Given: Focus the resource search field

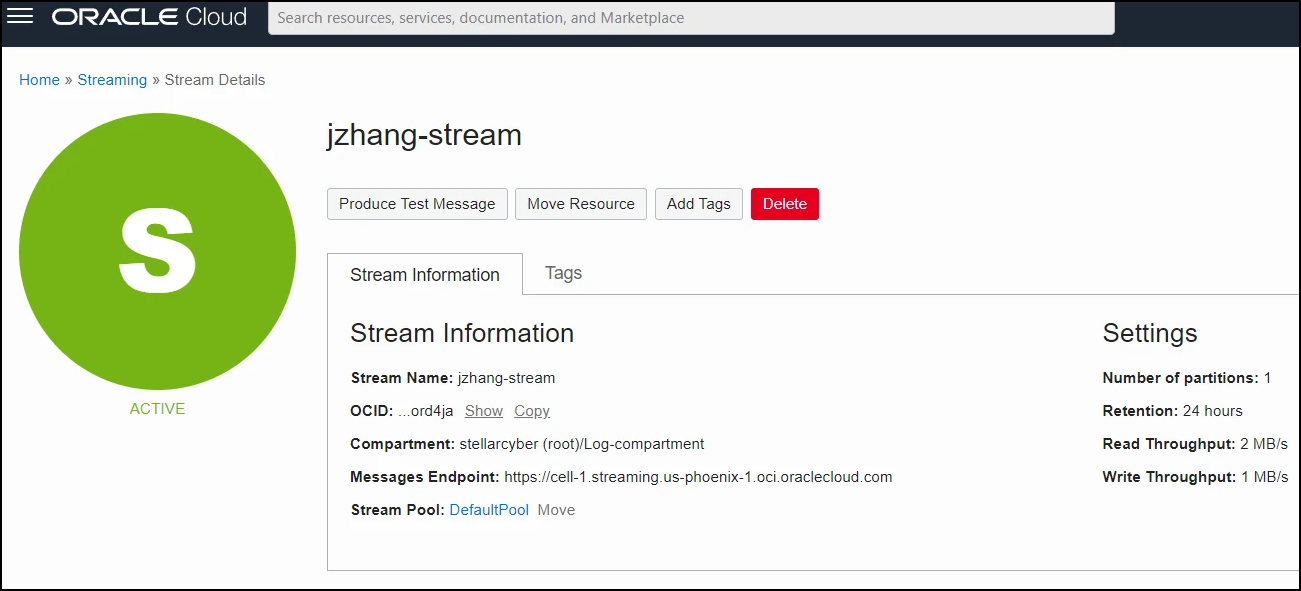Looking at the screenshot, I should [690, 18].
